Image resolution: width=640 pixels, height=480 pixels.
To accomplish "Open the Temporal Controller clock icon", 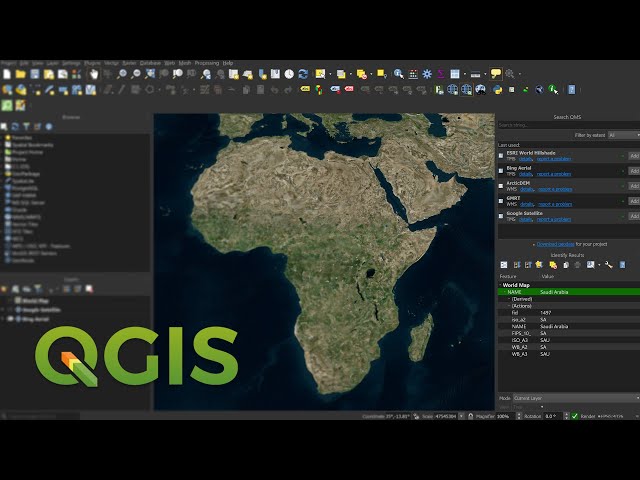I will pos(289,74).
